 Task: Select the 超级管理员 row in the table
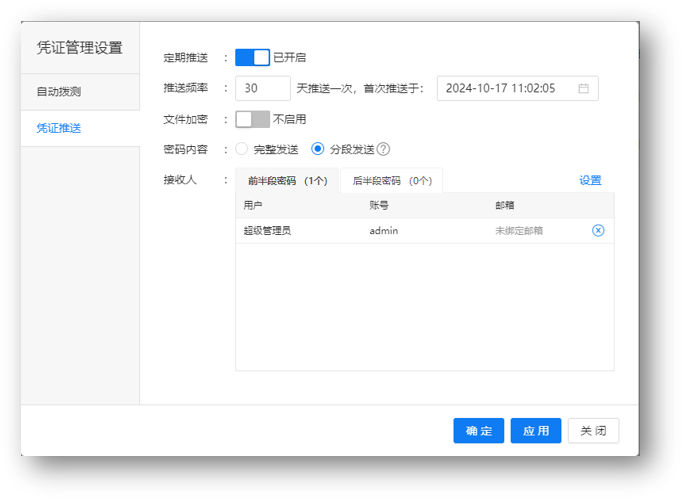(267, 230)
